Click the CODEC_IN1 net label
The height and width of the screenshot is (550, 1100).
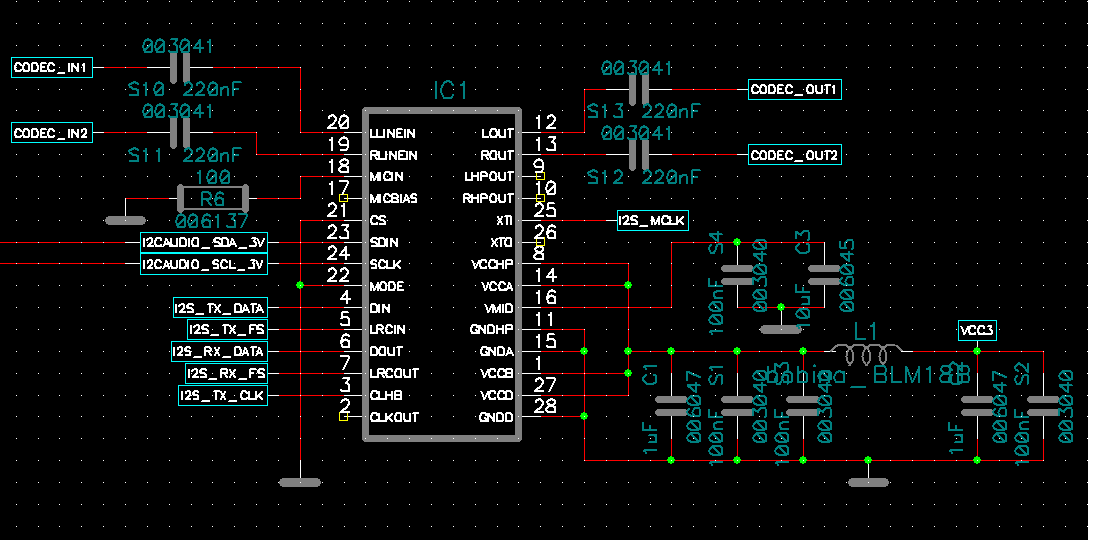point(53,68)
